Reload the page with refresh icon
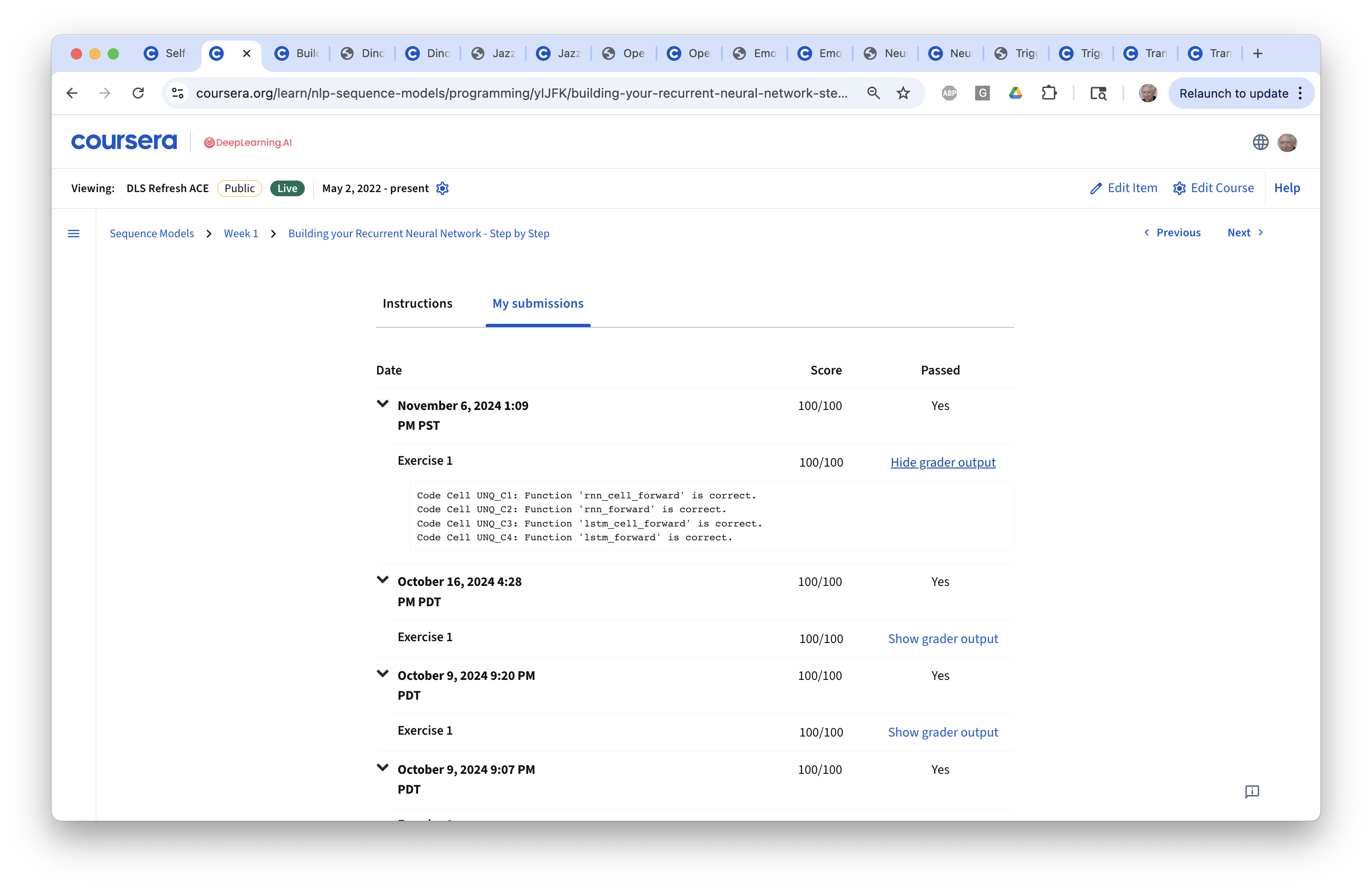The height and width of the screenshot is (889, 1372). [x=138, y=94]
